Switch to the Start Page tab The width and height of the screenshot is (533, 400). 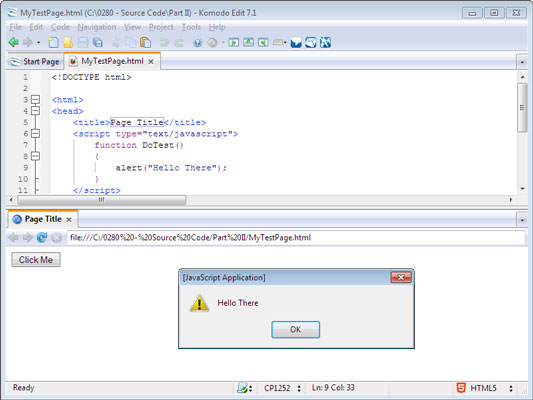[35, 62]
